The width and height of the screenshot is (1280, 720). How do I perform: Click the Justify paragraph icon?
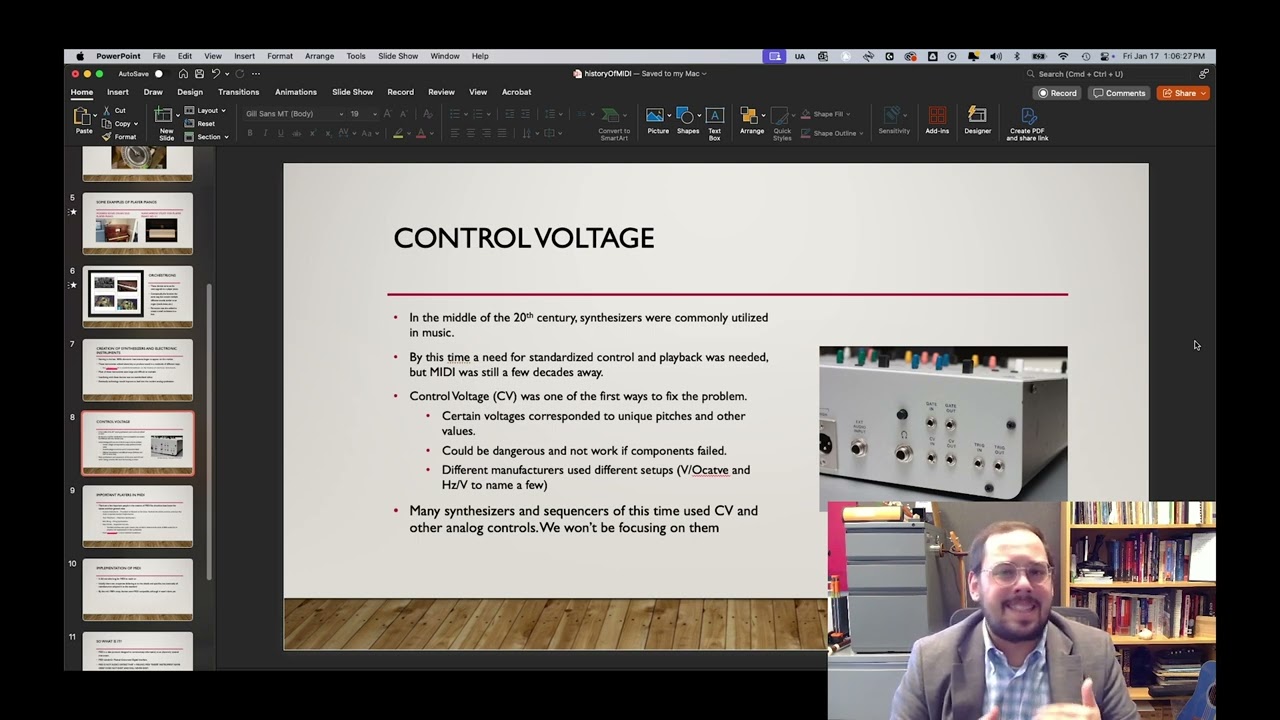point(502,133)
